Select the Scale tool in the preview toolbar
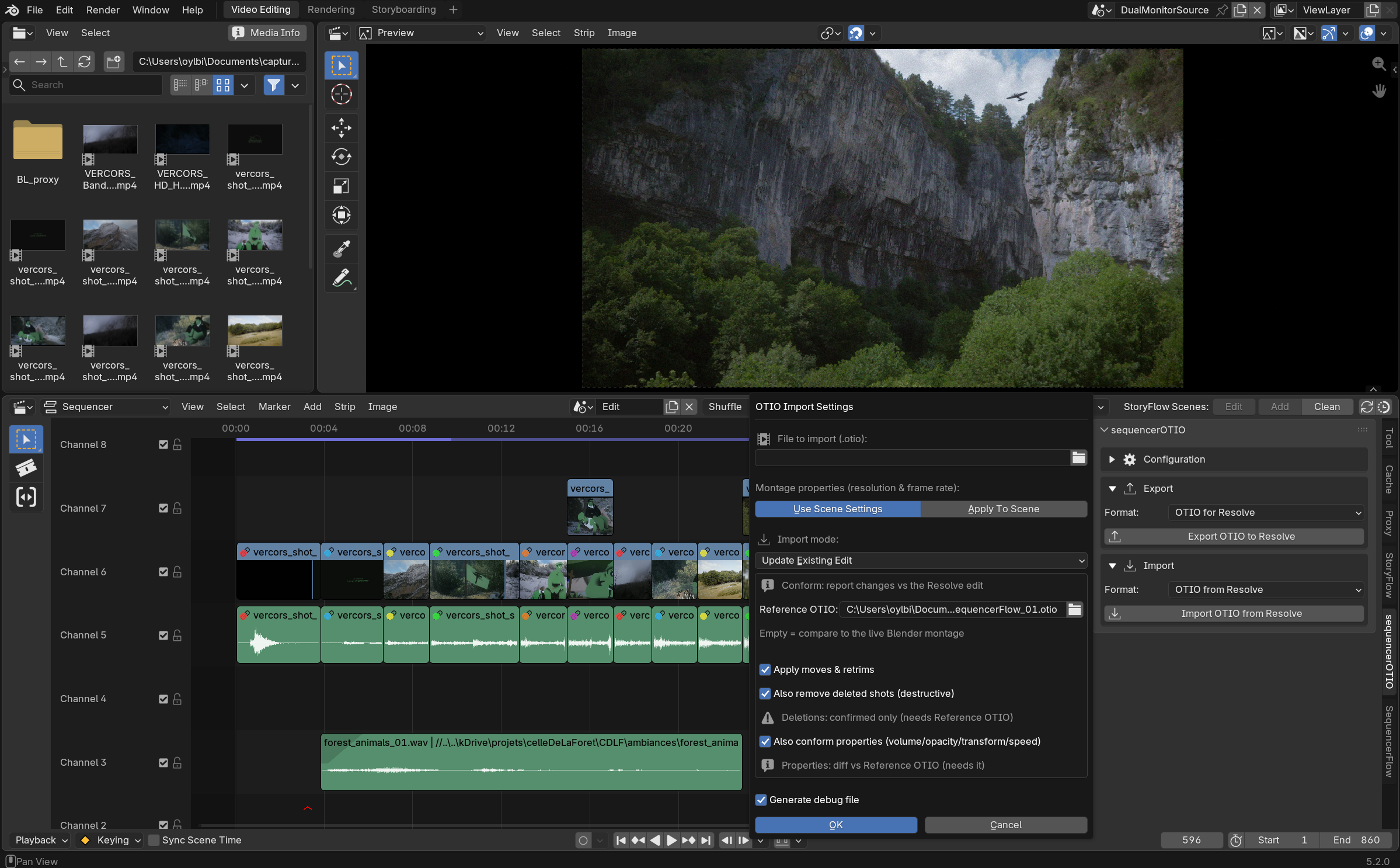The image size is (1400, 868). coord(342,186)
